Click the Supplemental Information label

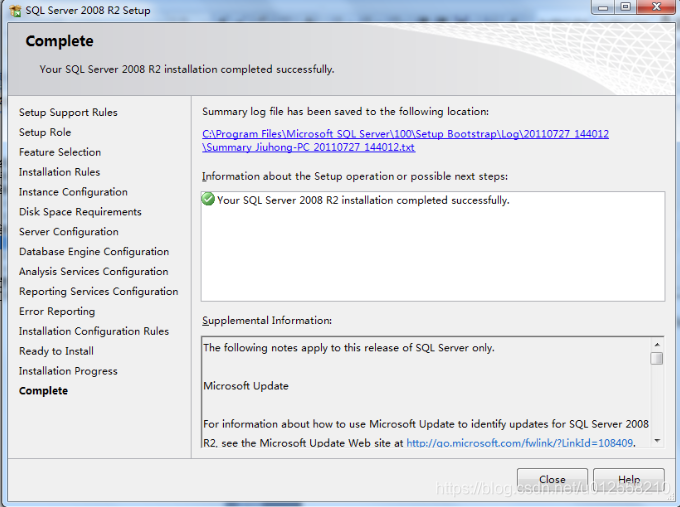pos(267,321)
